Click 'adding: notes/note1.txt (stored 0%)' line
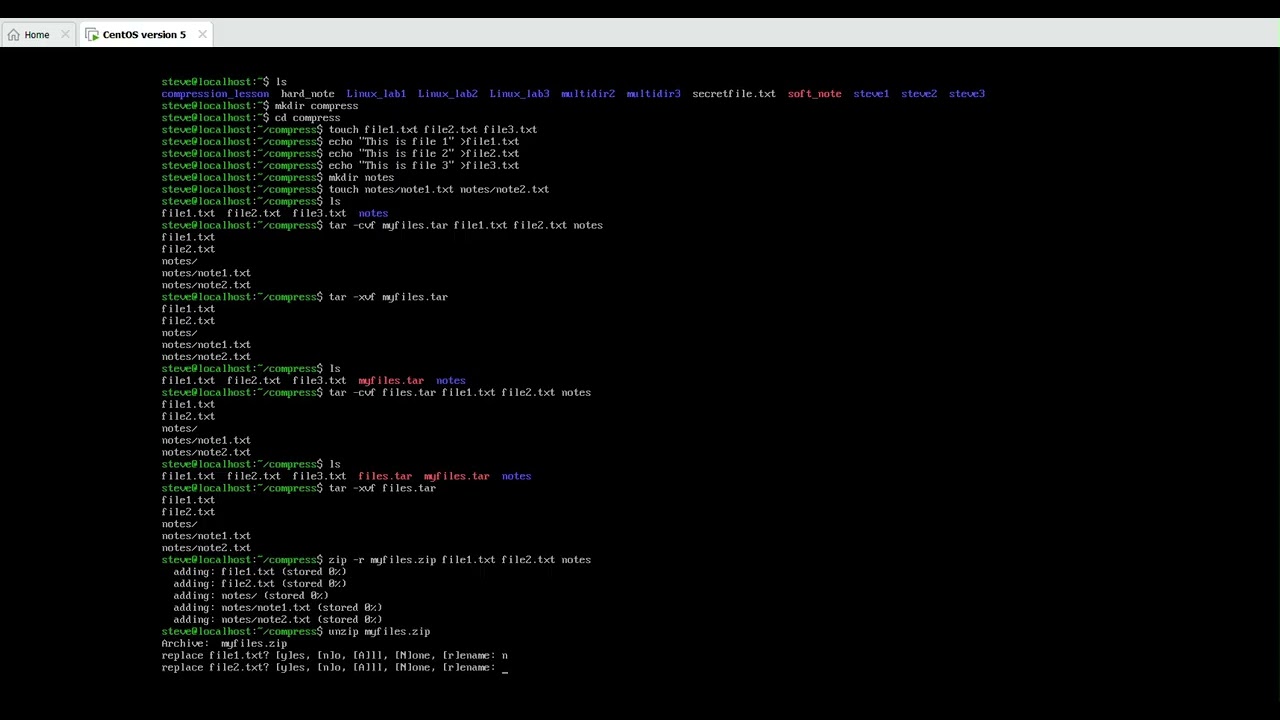 (278, 608)
